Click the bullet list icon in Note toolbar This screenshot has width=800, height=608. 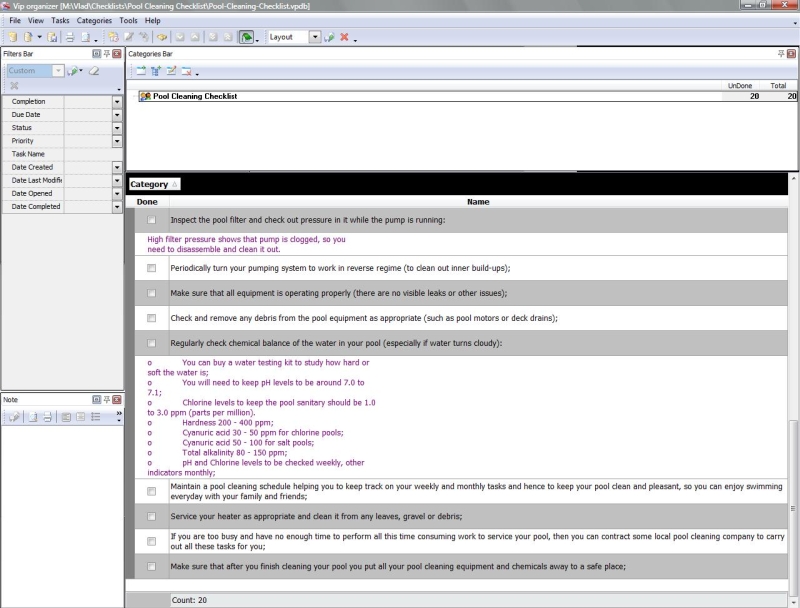point(95,416)
